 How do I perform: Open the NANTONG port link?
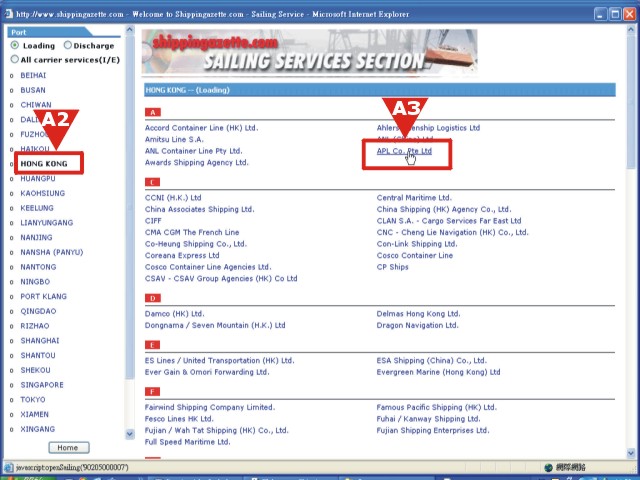point(38,267)
